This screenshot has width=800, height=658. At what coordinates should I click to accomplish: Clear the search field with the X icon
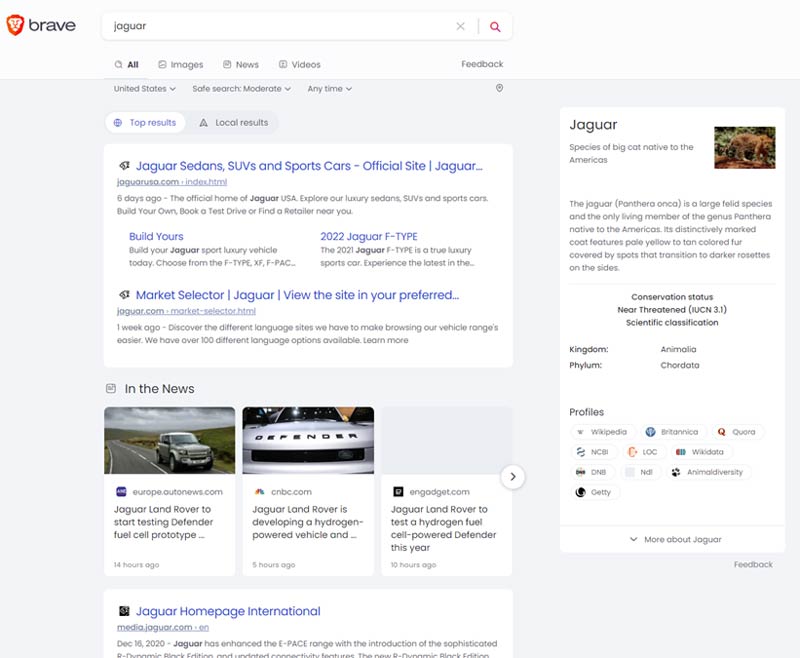(x=460, y=25)
